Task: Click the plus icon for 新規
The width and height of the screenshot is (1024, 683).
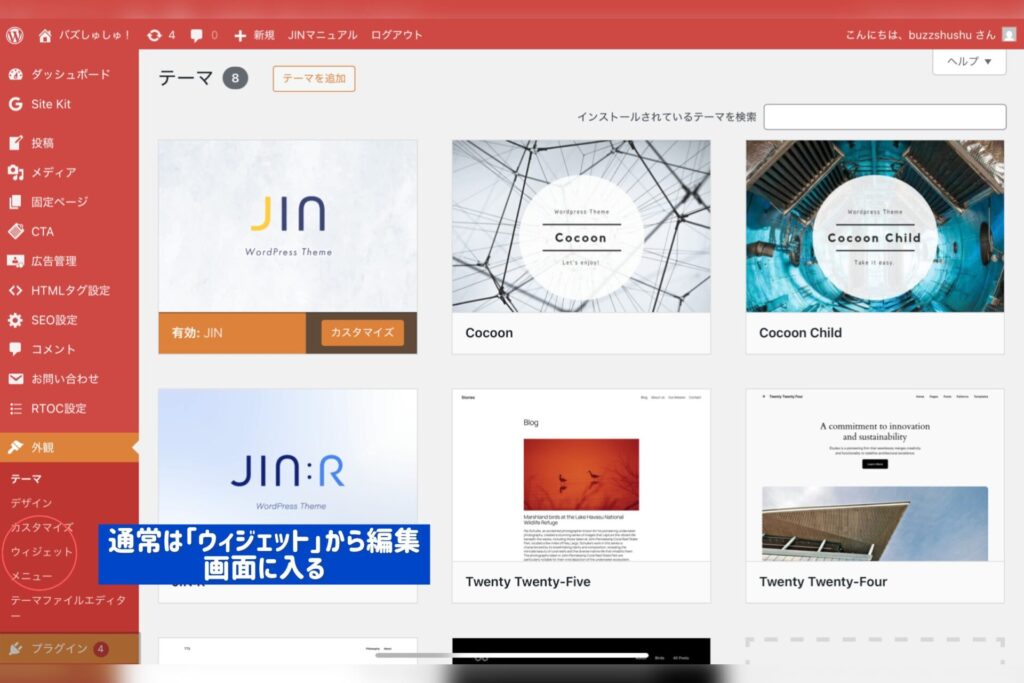Action: click(x=240, y=35)
